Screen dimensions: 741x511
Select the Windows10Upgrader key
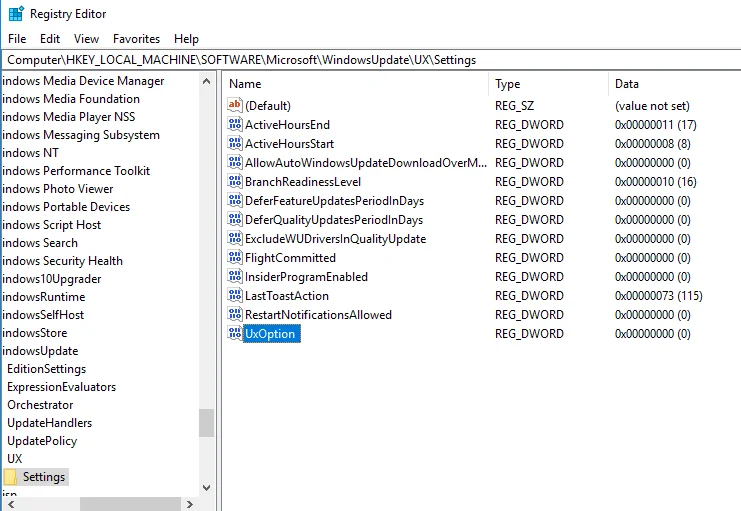52,278
